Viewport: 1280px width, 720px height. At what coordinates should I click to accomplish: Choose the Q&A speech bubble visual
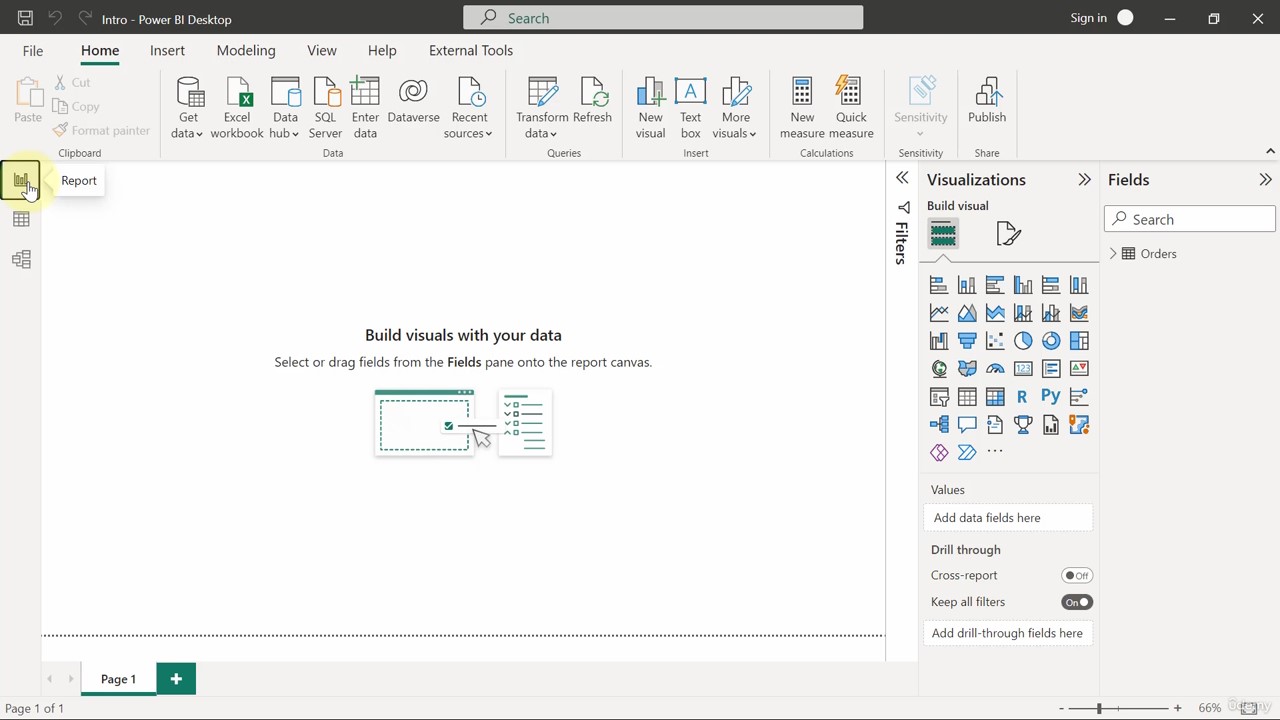coord(967,425)
